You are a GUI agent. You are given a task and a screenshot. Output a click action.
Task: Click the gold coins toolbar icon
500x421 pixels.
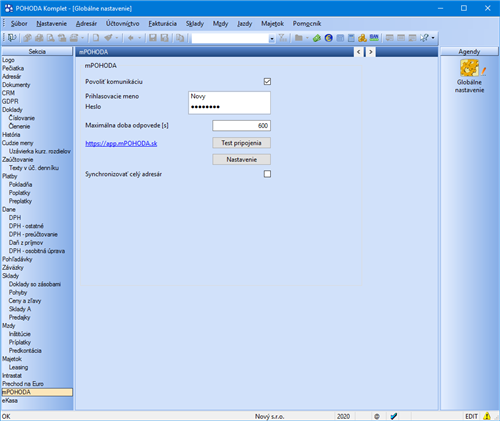[362, 38]
